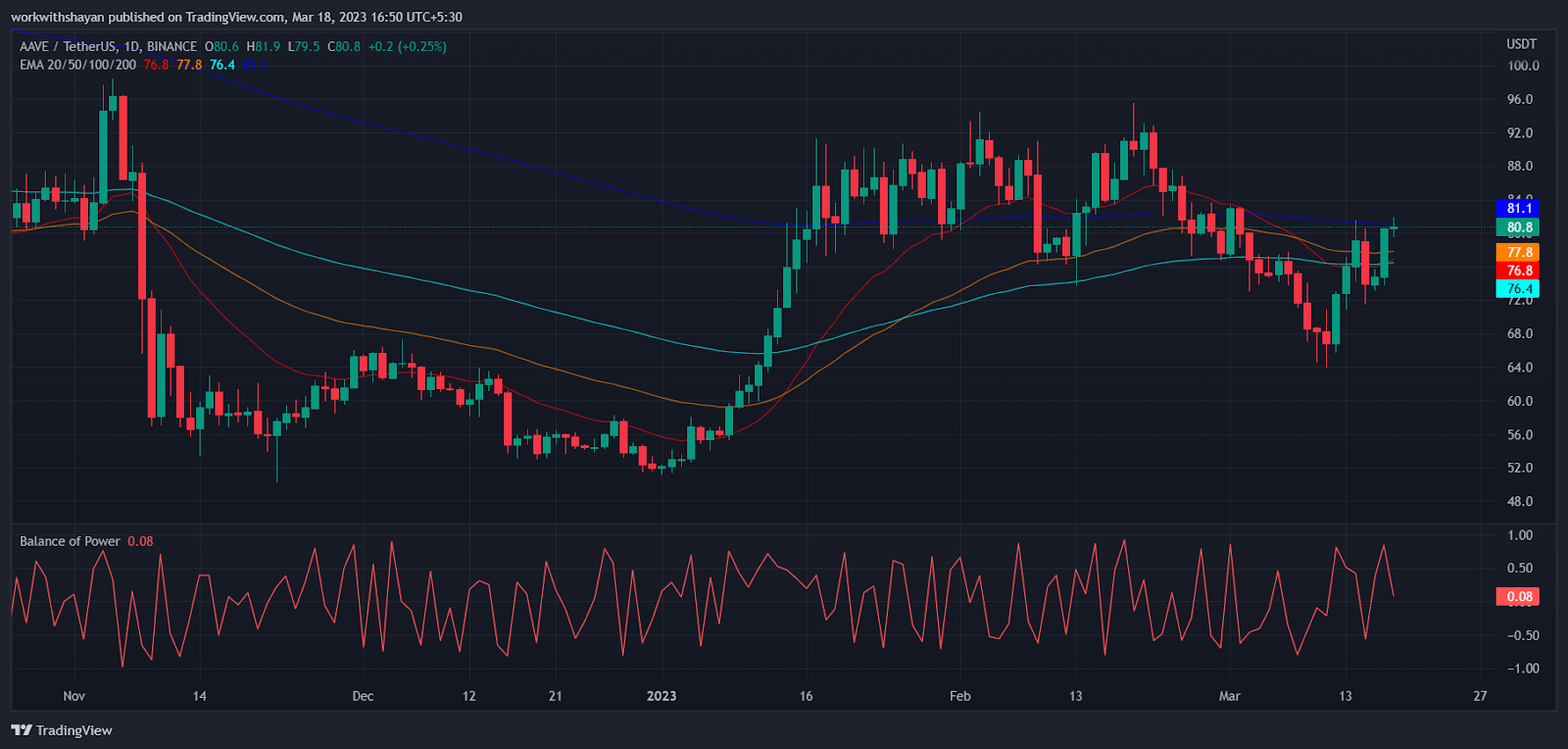1568x749 pixels.
Task: Click the 14 date label after Nov
Action: tap(200, 696)
